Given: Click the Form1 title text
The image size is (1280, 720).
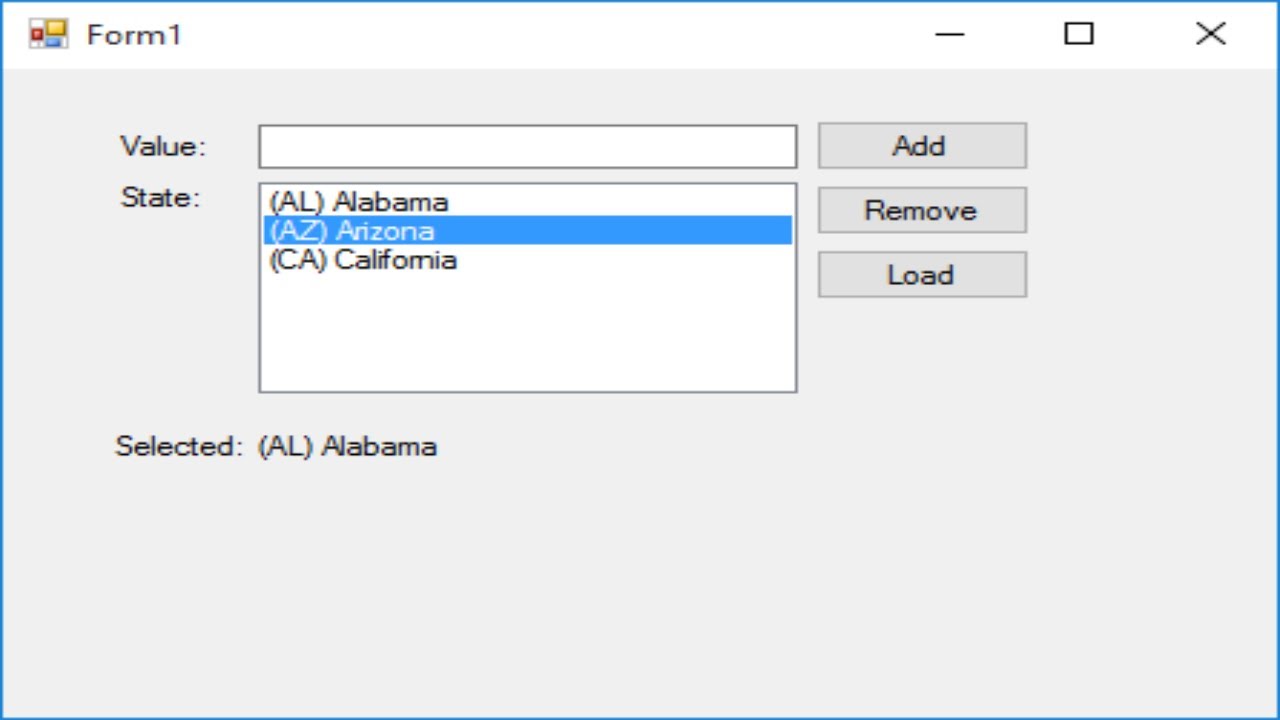Looking at the screenshot, I should pyautogui.click(x=134, y=35).
